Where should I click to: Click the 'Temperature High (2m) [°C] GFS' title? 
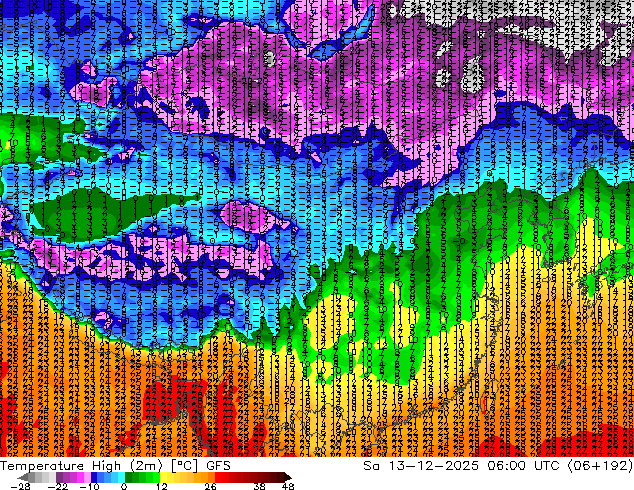[x=115, y=466]
